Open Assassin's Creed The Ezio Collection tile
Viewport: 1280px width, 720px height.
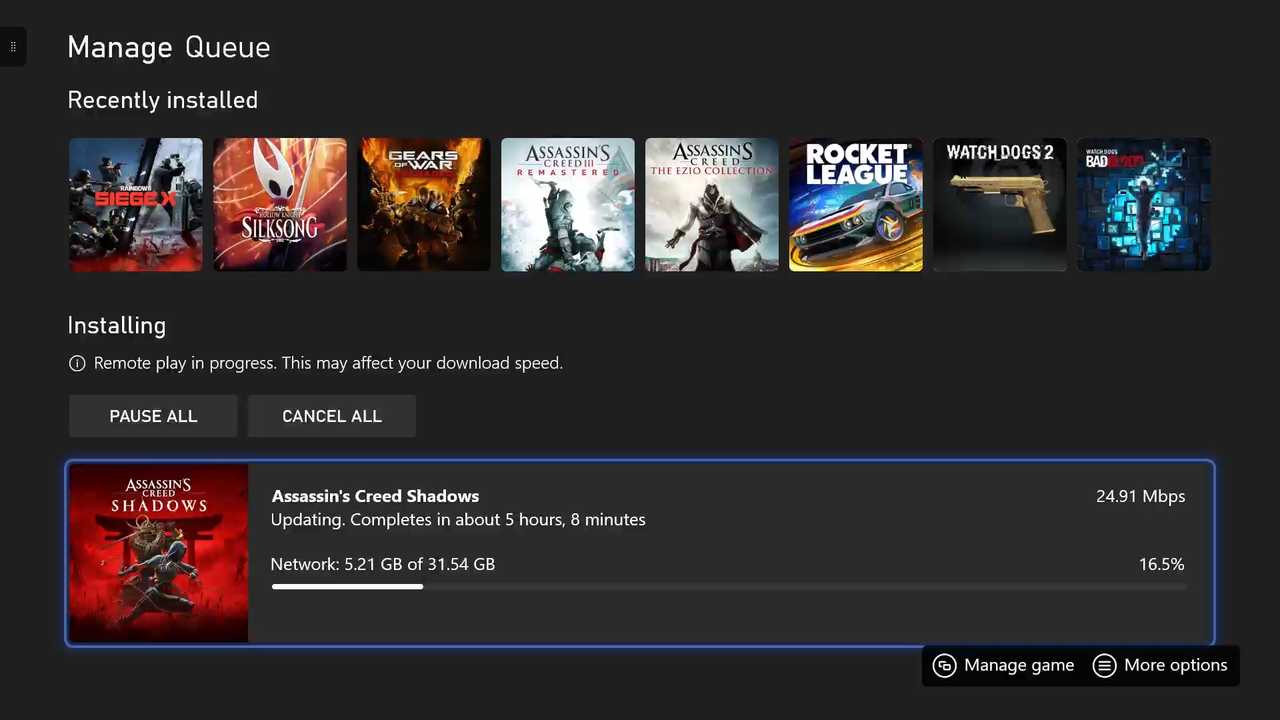pos(712,204)
